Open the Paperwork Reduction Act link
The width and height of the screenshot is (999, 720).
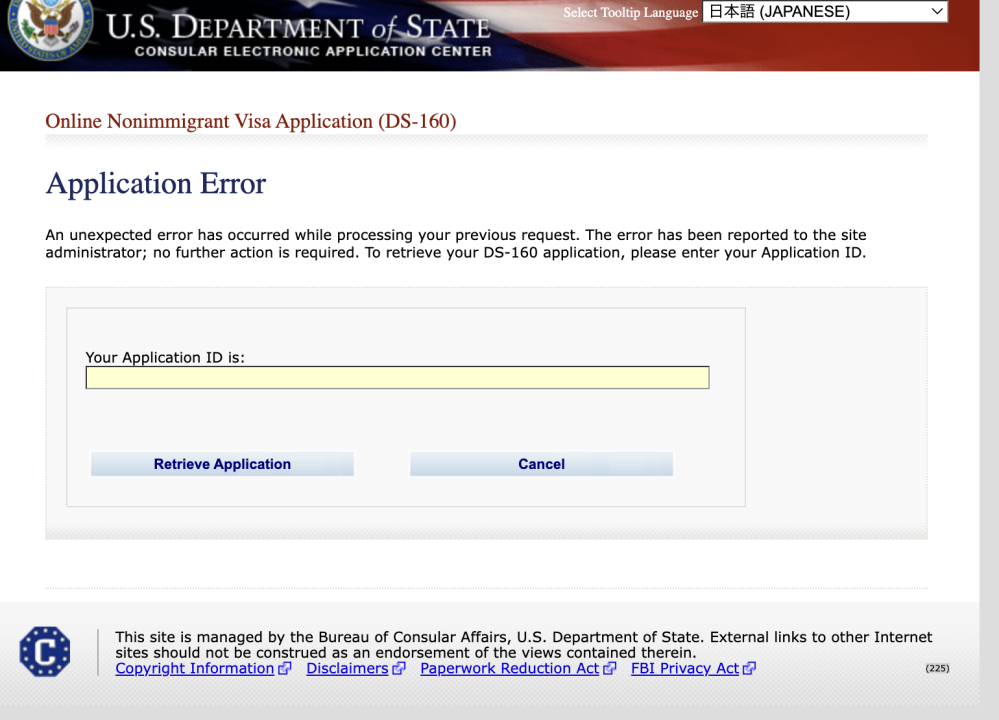(510, 668)
